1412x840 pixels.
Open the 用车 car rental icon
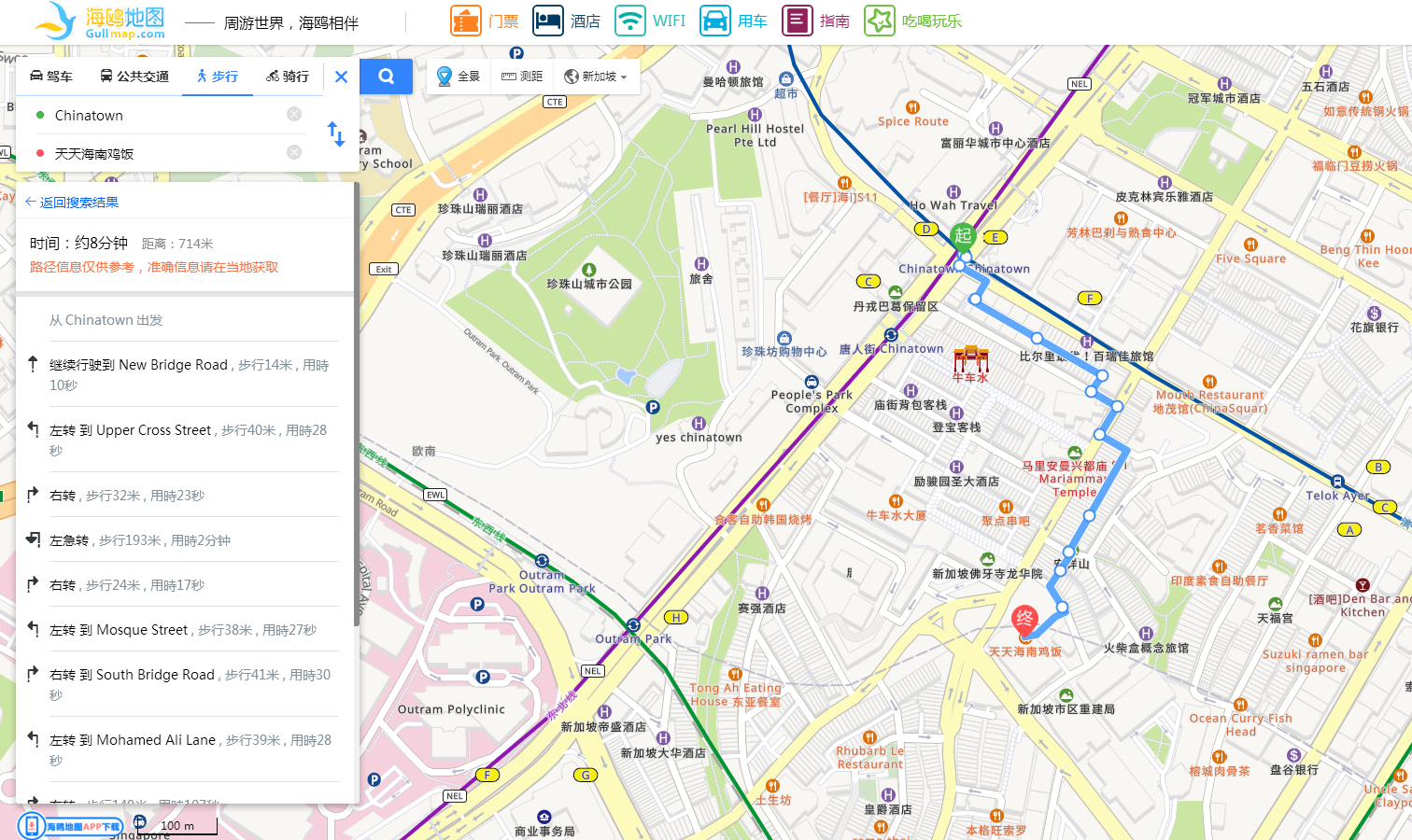(x=714, y=20)
